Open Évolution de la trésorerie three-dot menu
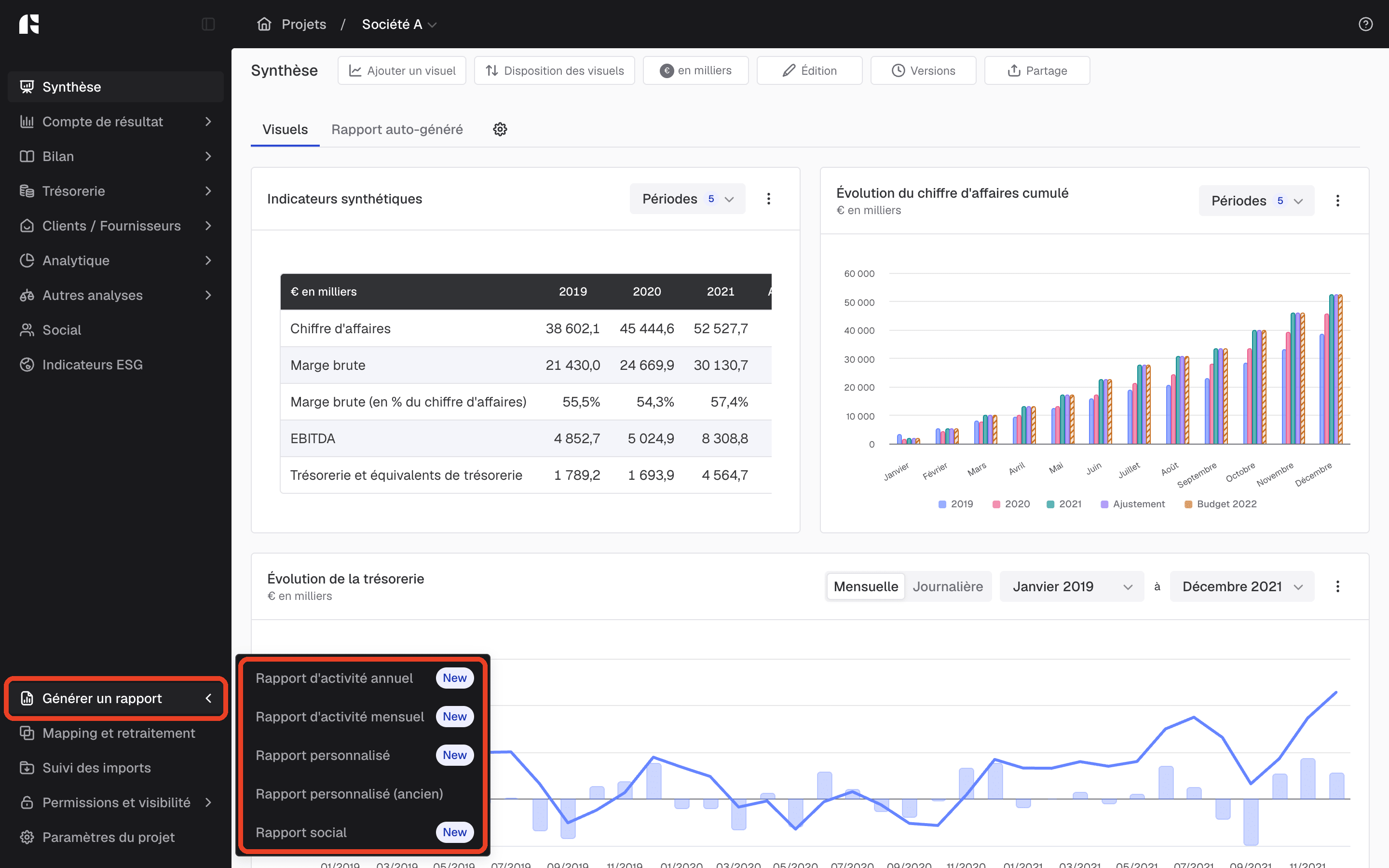This screenshot has width=1389, height=868. point(1337,586)
